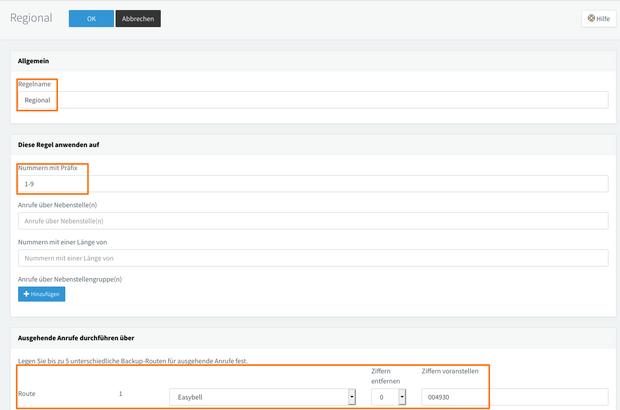Click the Regional page title
Image resolution: width=620 pixels, height=410 pixels.
[x=31, y=18]
